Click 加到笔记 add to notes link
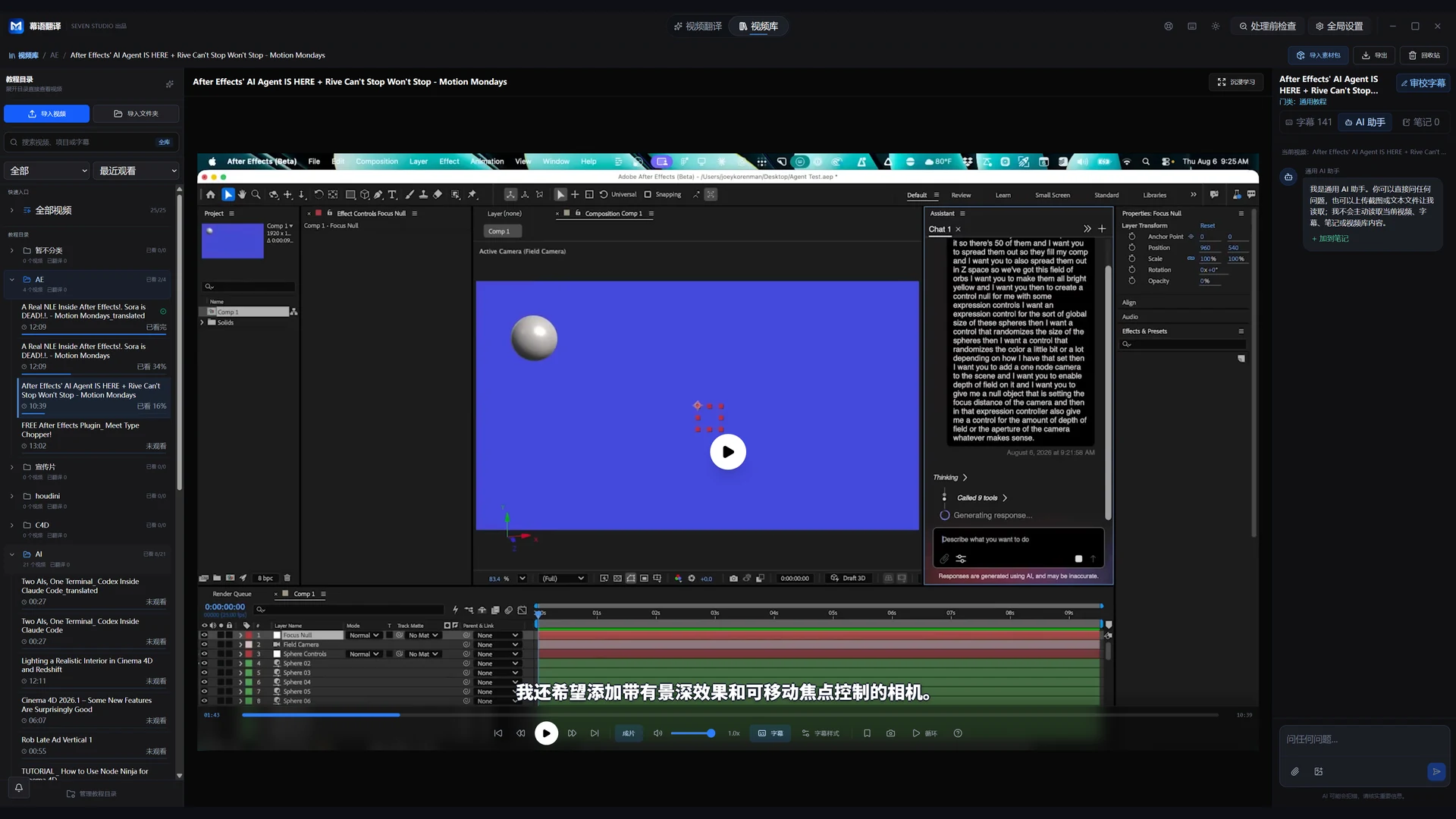The width and height of the screenshot is (1456, 819). (1330, 239)
